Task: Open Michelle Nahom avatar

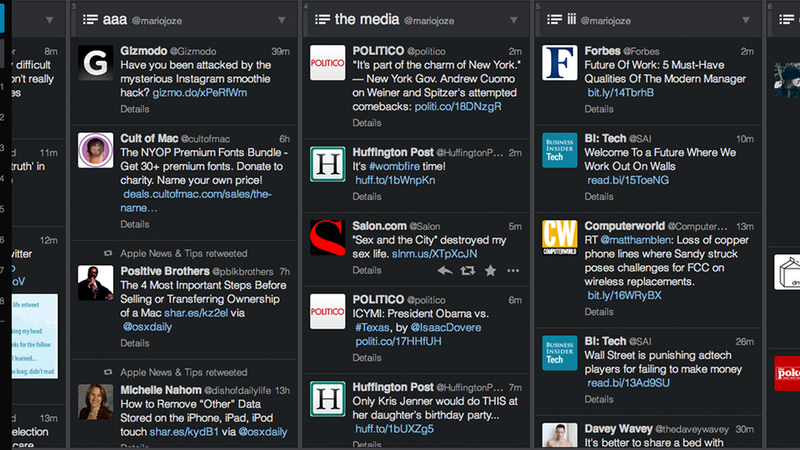Action: (x=95, y=402)
